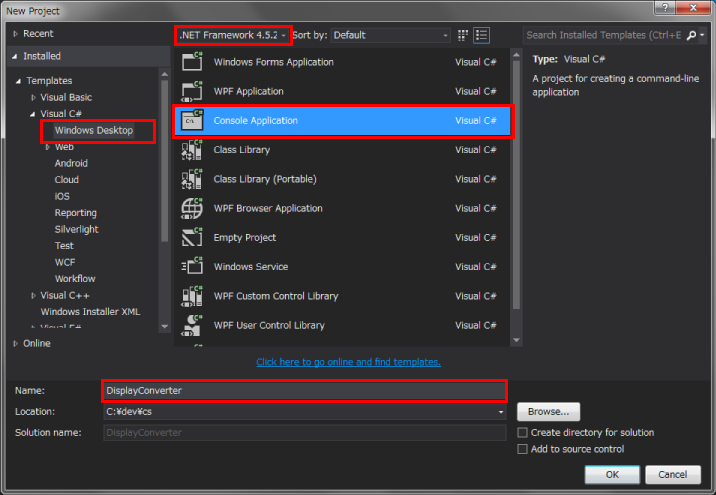This screenshot has width=716, height=495.
Task: Select the Windows Service template icon
Action: pyautogui.click(x=192, y=267)
